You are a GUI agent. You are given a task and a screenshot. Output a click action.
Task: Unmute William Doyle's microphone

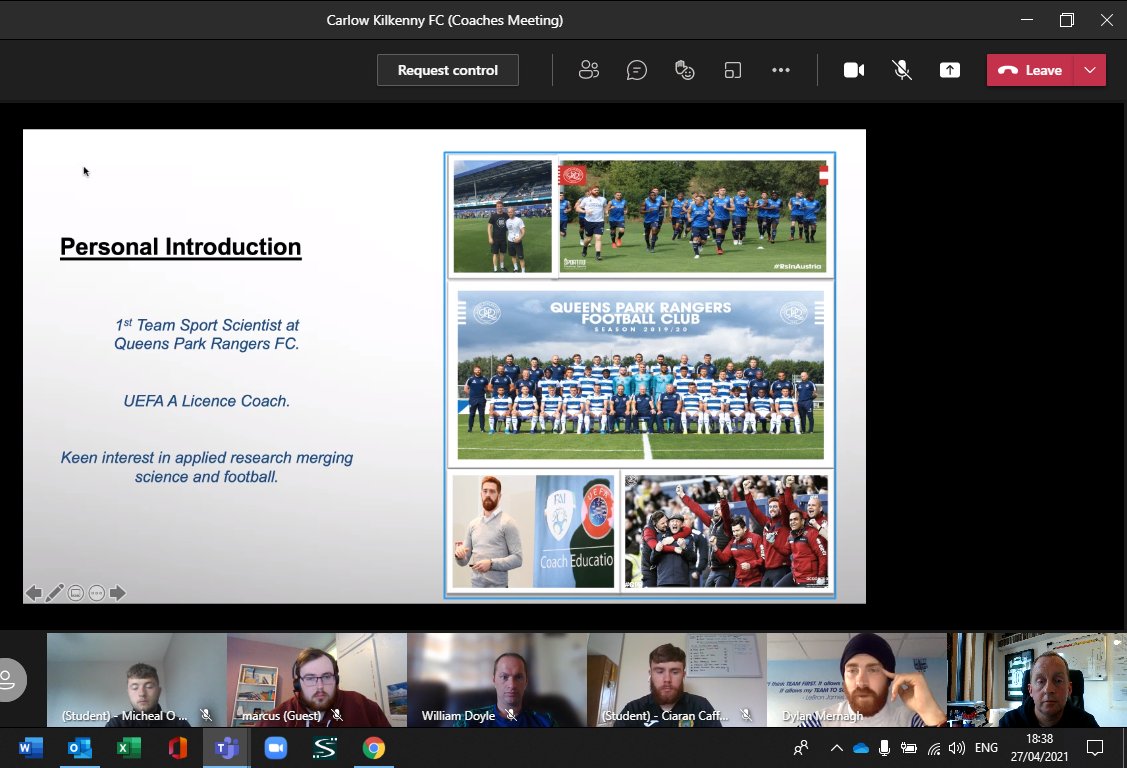511,715
